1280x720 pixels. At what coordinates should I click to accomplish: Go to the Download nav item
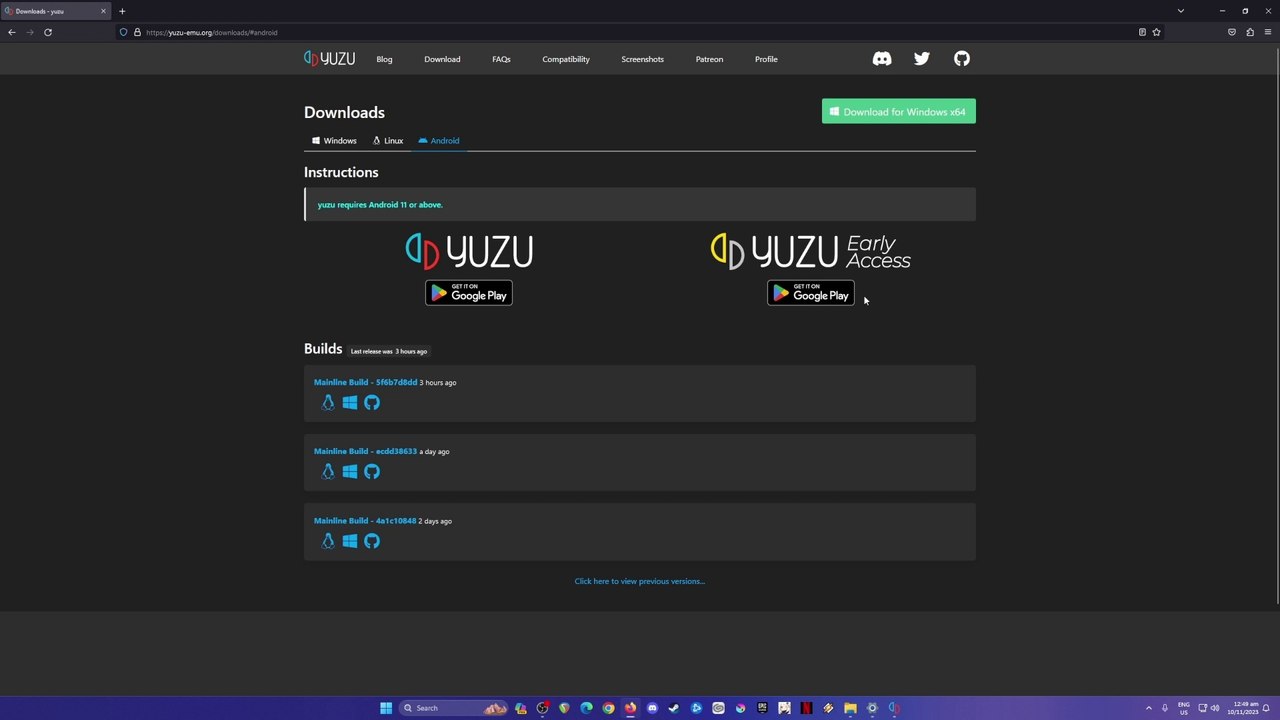pyautogui.click(x=442, y=59)
